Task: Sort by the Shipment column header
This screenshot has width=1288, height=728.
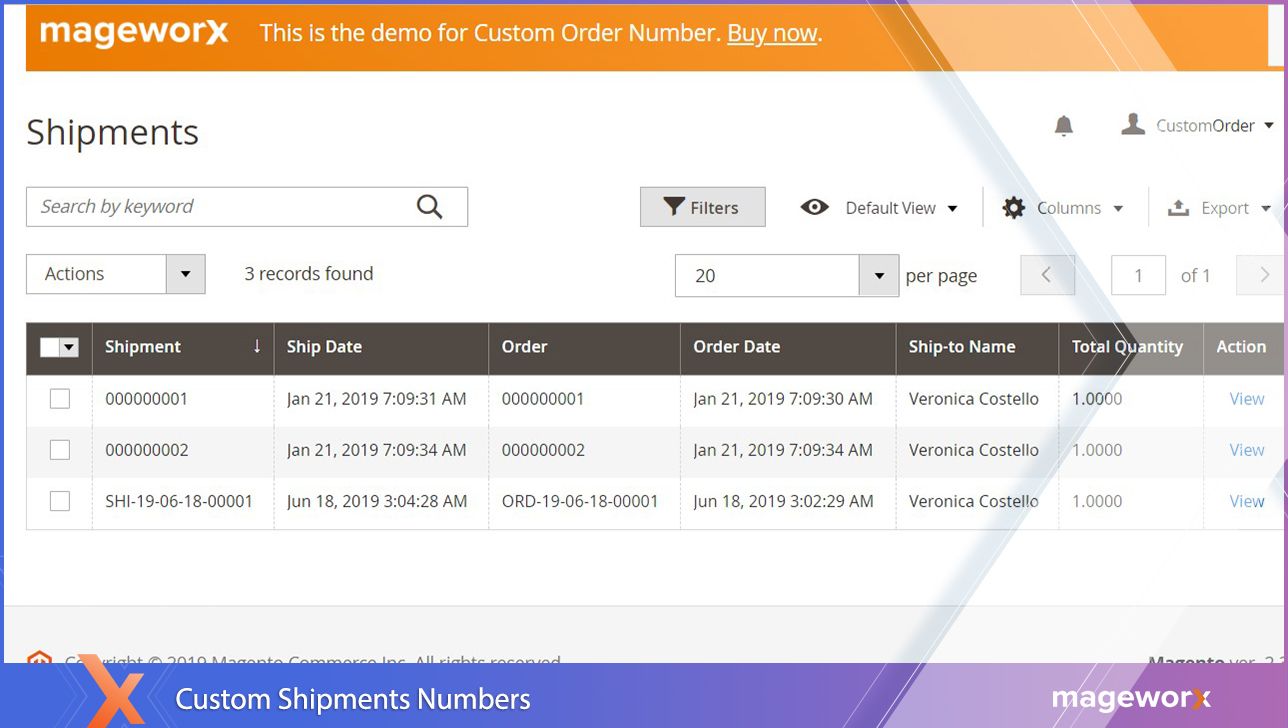Action: tap(143, 347)
